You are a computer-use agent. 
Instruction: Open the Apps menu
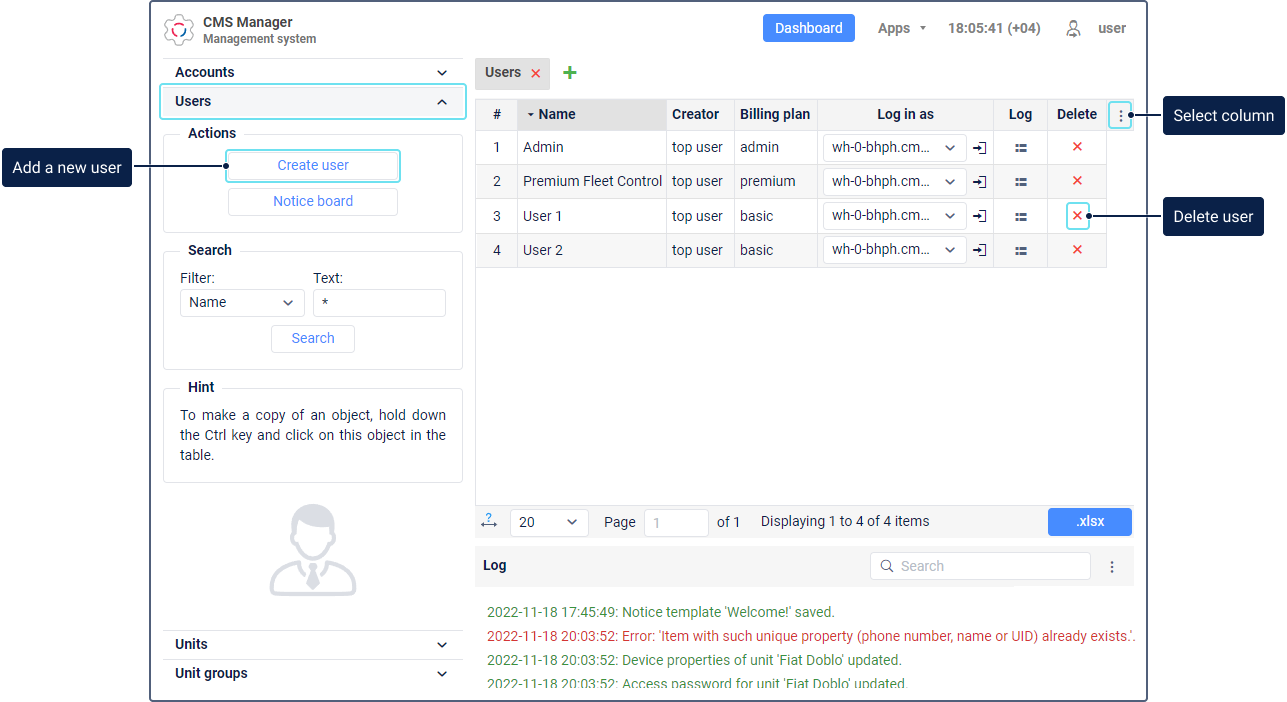click(x=902, y=28)
